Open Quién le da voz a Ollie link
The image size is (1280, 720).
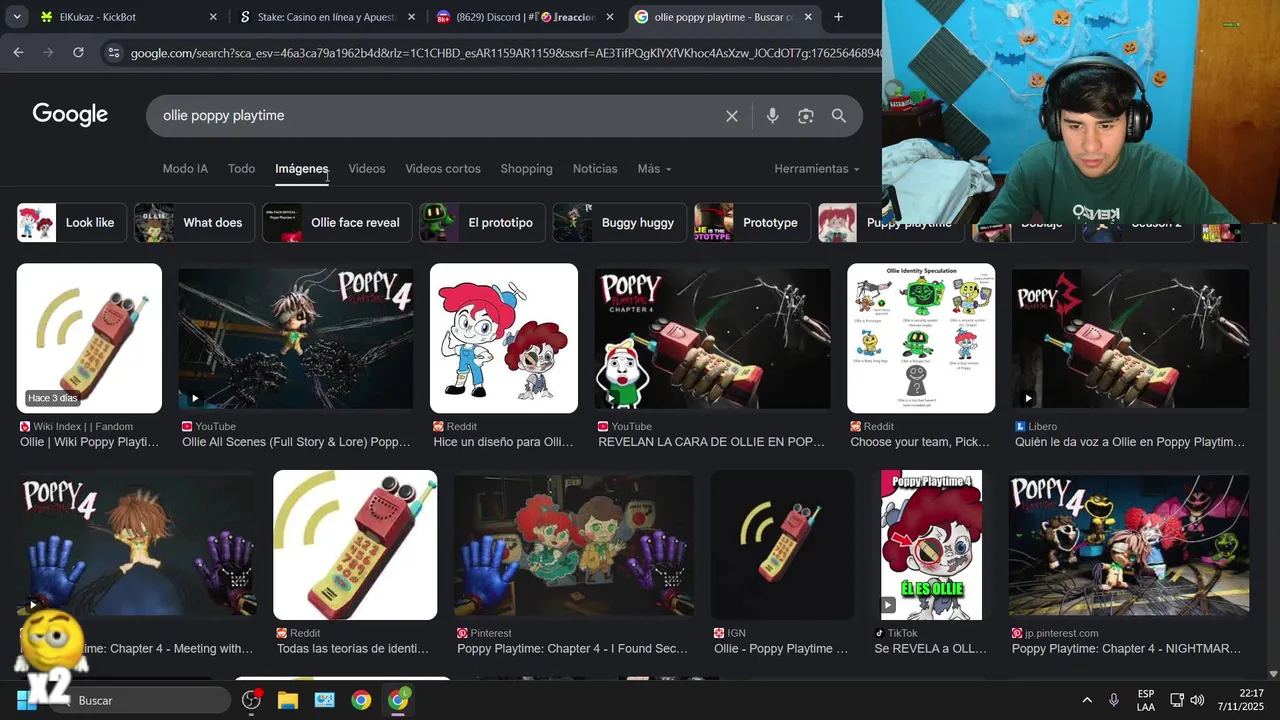pos(1130,442)
